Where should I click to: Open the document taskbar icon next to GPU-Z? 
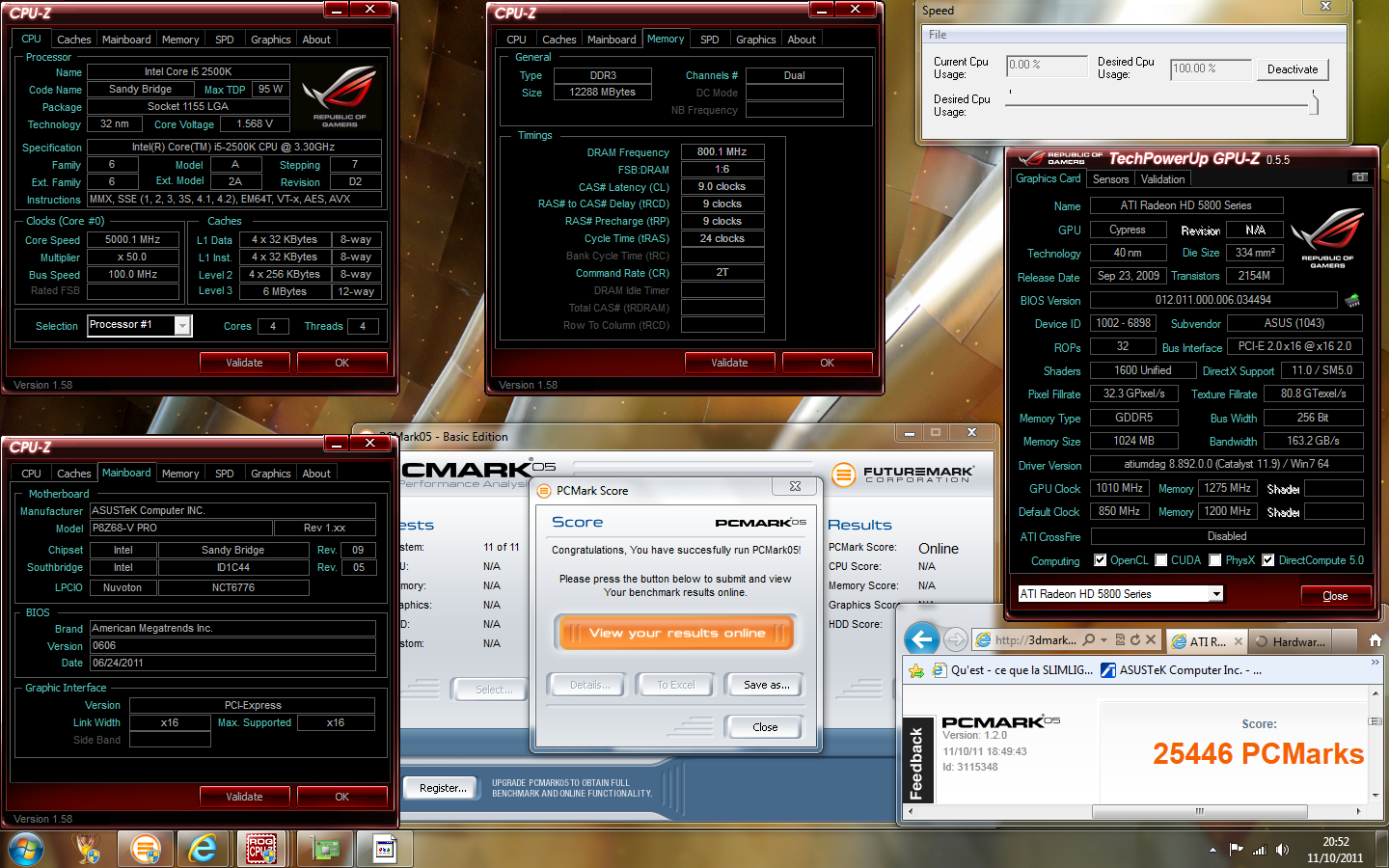click(385, 849)
